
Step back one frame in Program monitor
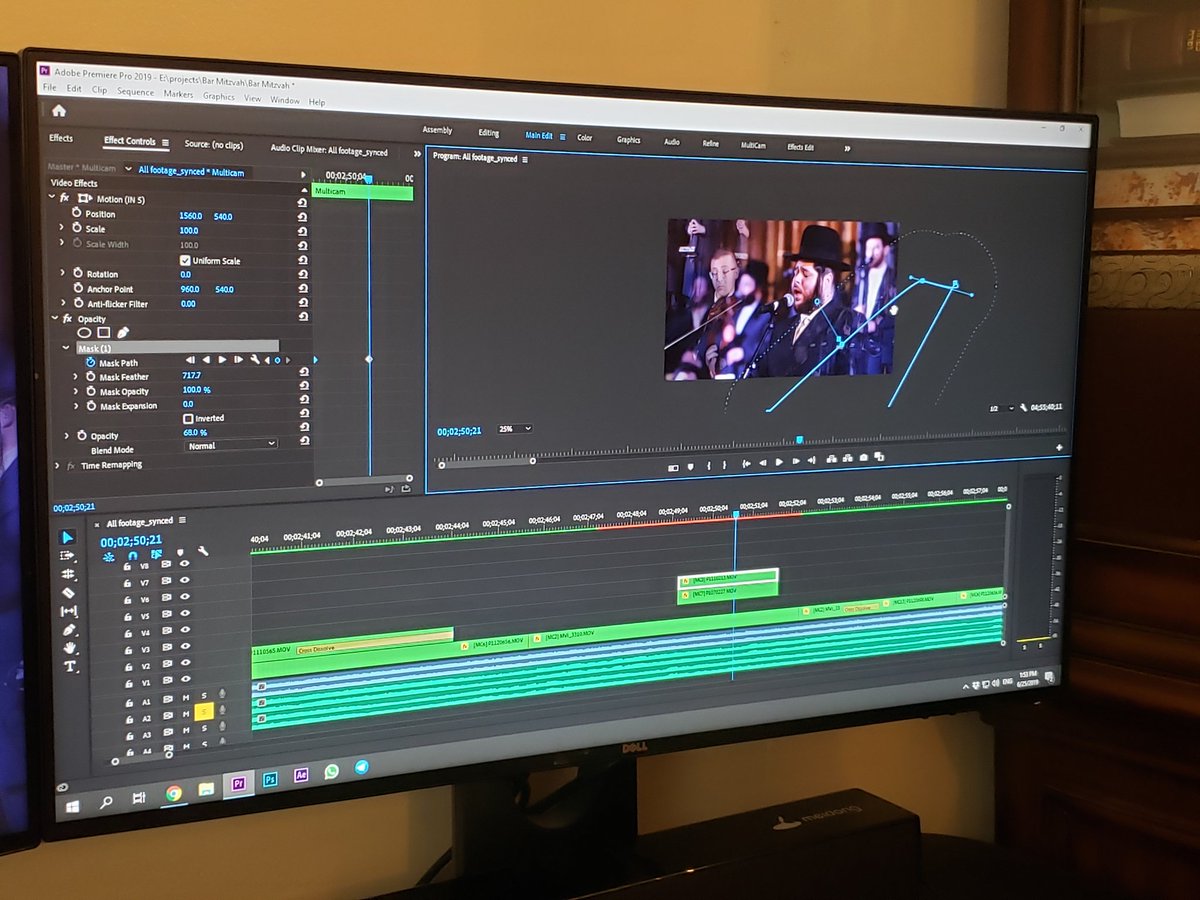point(762,462)
